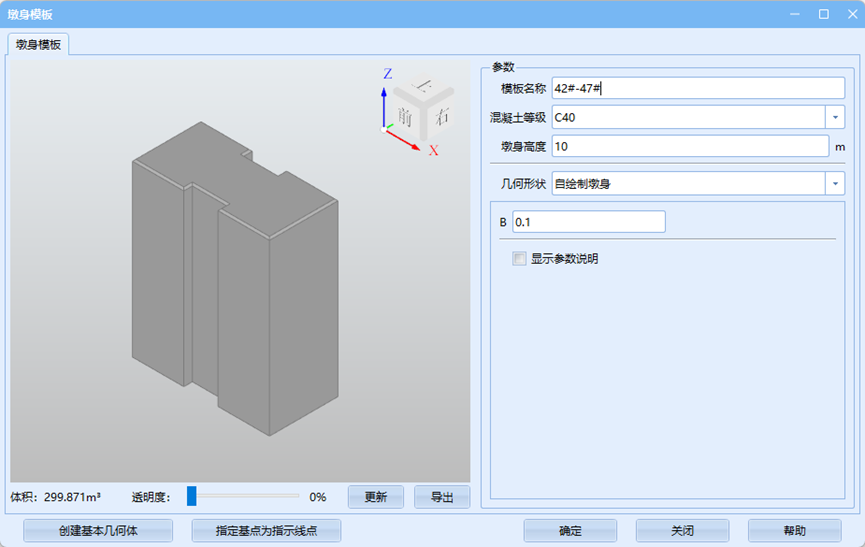Click the top face (上) of the view cube

point(422,87)
